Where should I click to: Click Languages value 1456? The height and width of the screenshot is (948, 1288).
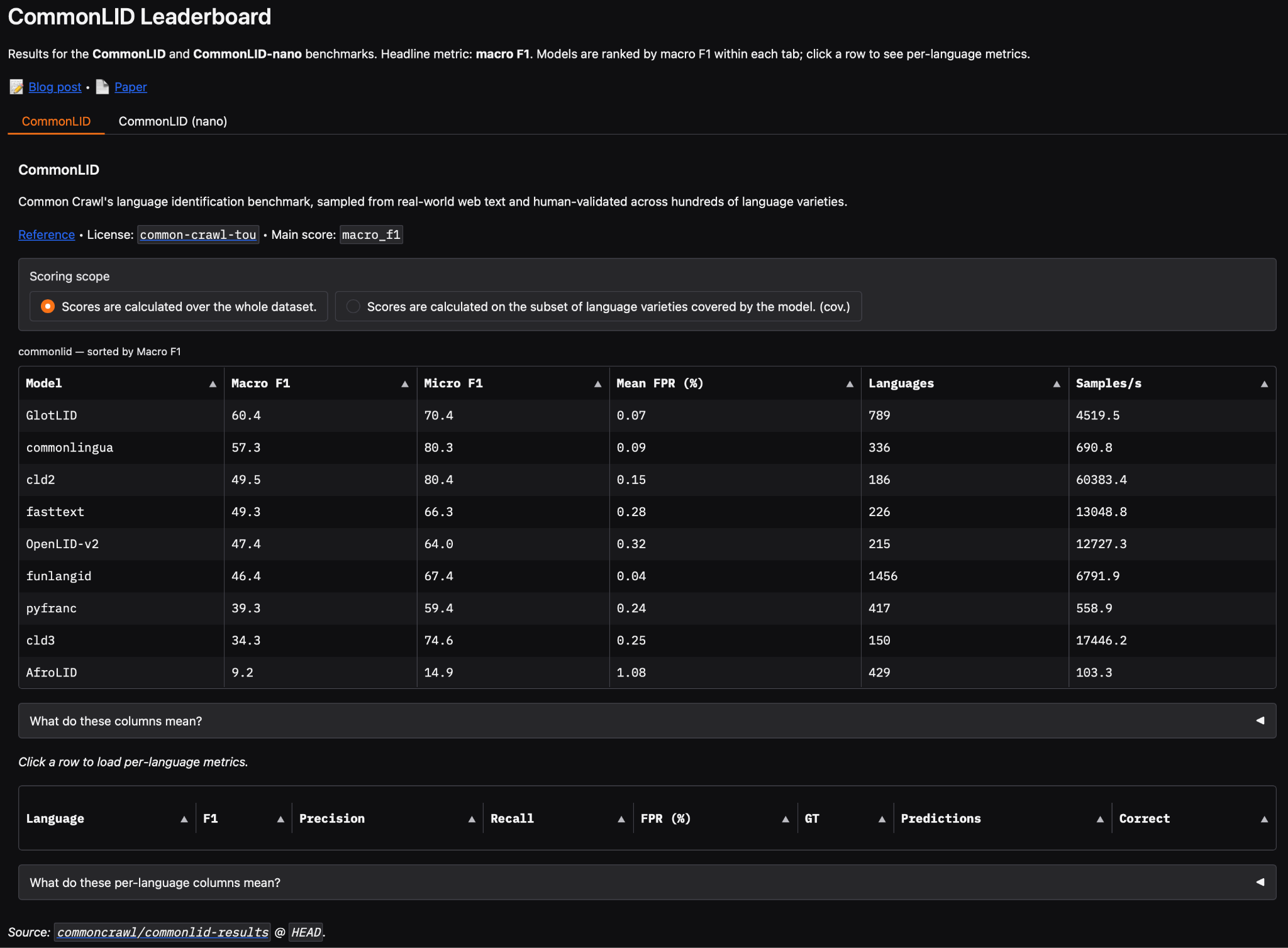(883, 576)
